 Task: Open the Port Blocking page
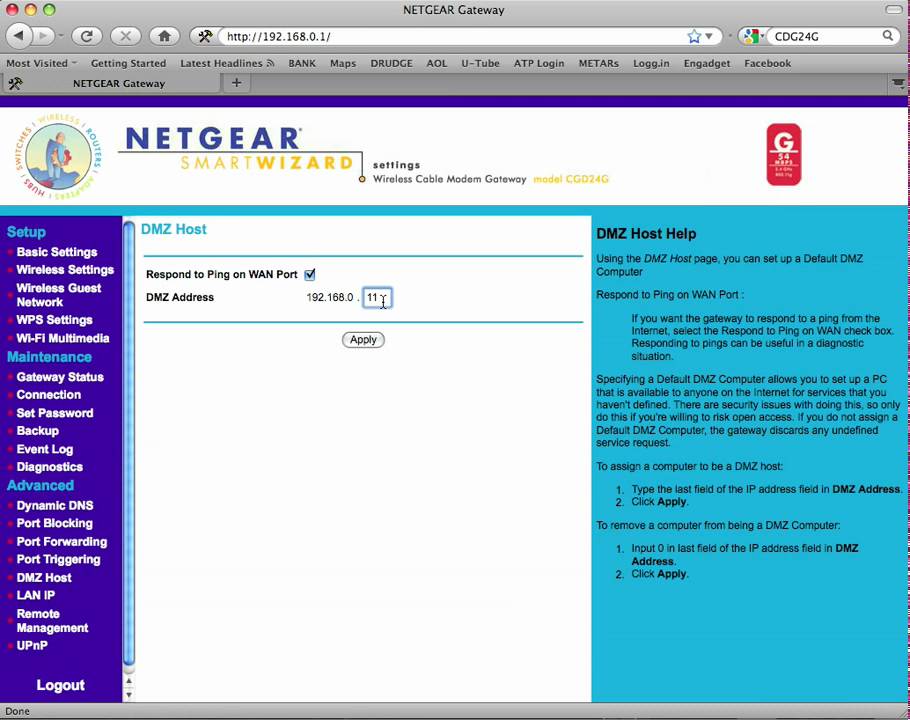(55, 523)
